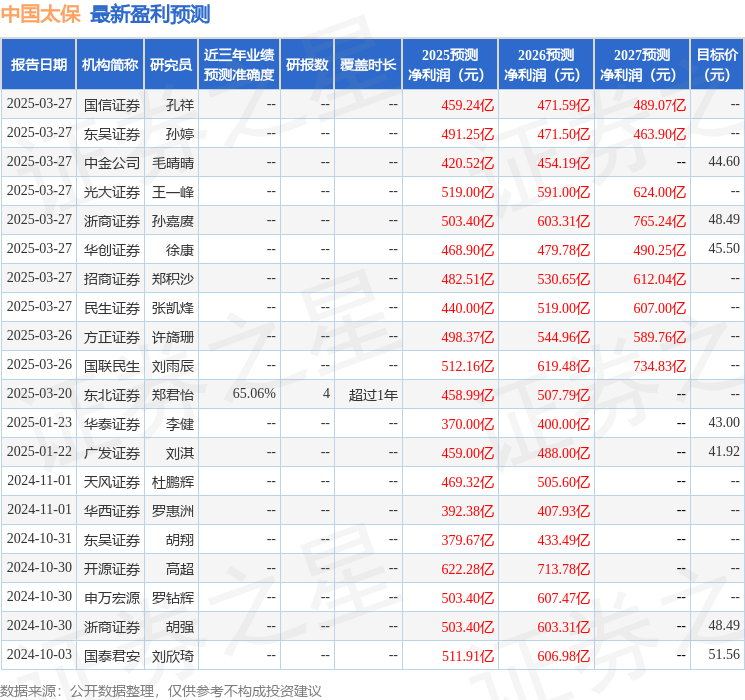Click the 开源证券 institution cell

pyautogui.click(x=112, y=569)
